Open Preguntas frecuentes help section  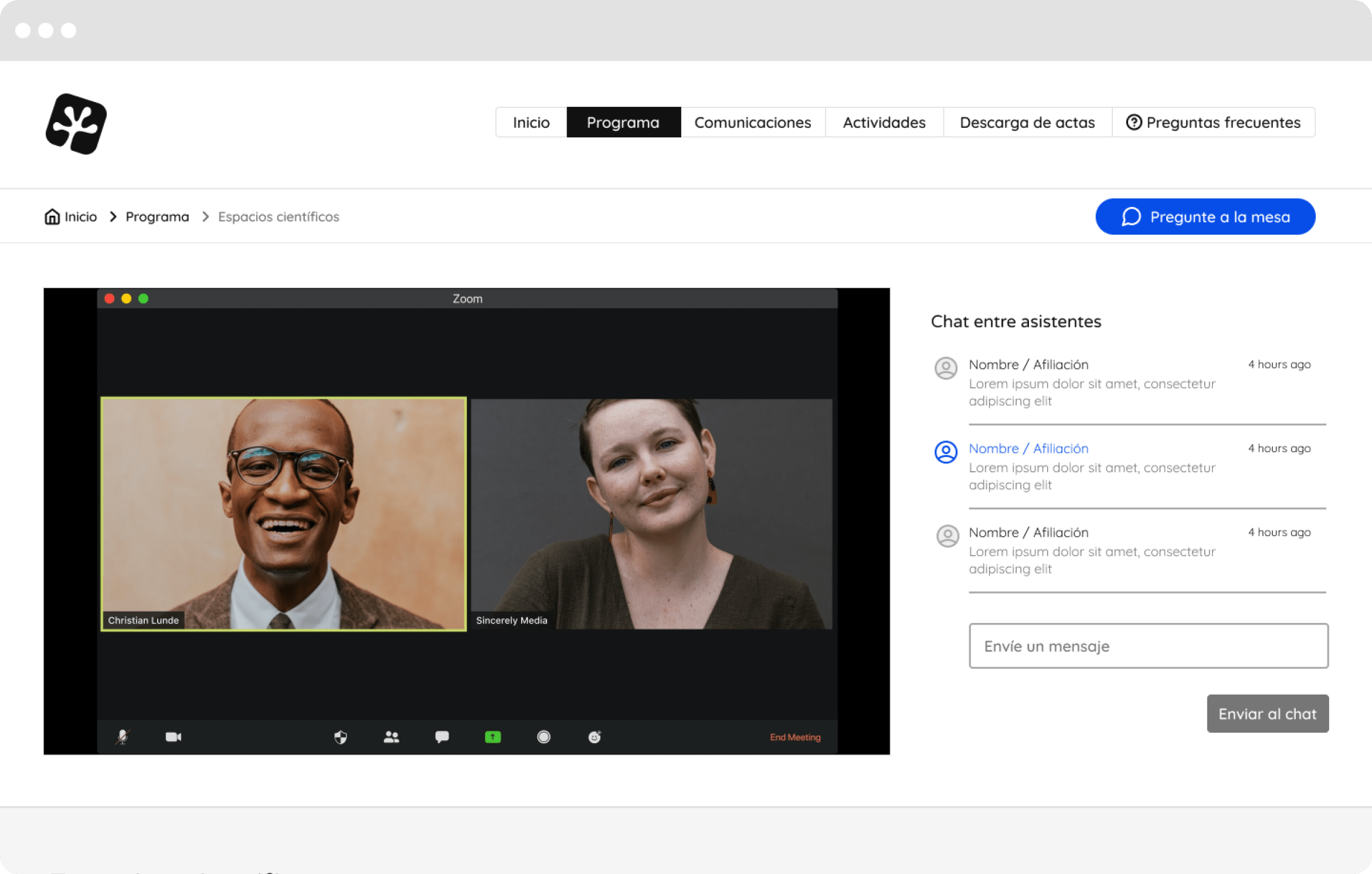tap(1213, 123)
